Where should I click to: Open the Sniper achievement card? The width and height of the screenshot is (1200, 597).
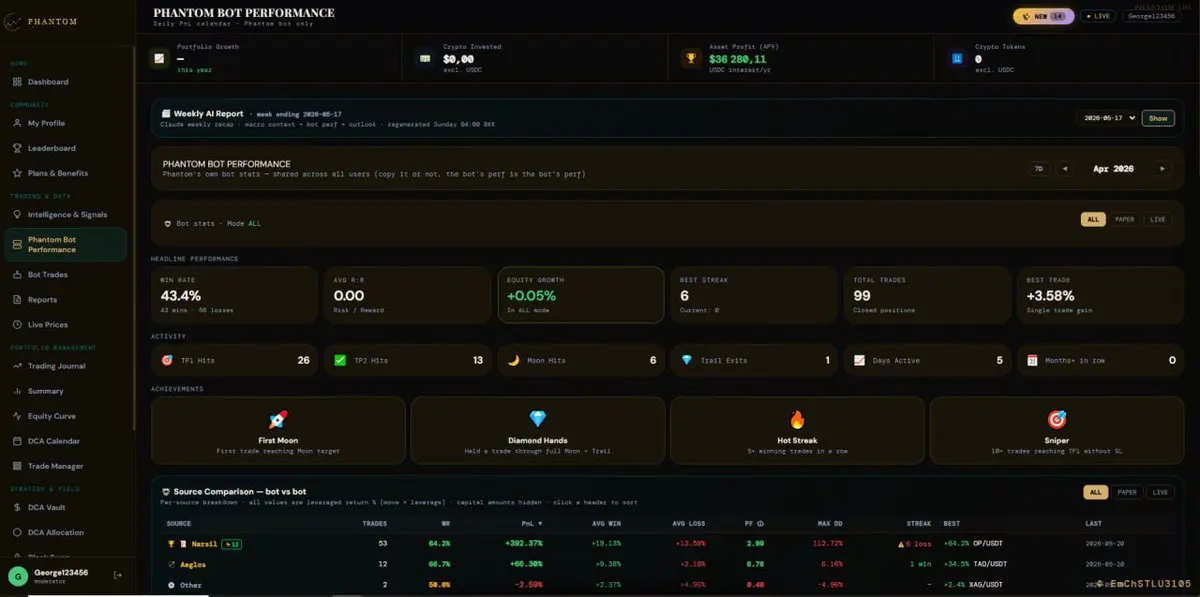click(x=1057, y=431)
